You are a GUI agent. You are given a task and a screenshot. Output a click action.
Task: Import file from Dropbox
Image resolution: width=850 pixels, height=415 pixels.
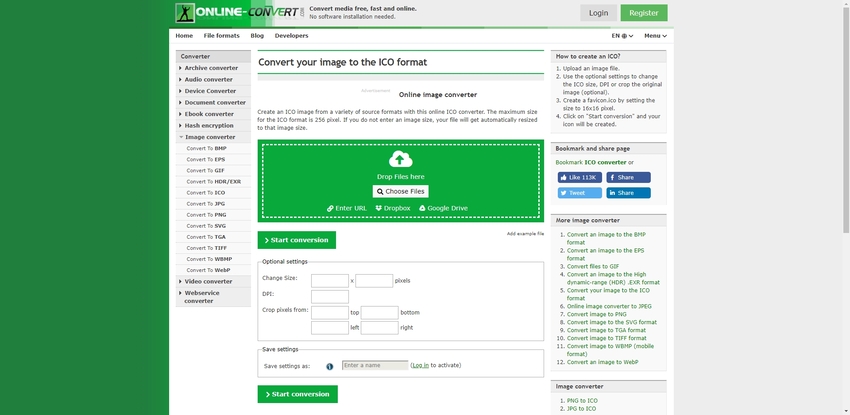click(x=393, y=208)
